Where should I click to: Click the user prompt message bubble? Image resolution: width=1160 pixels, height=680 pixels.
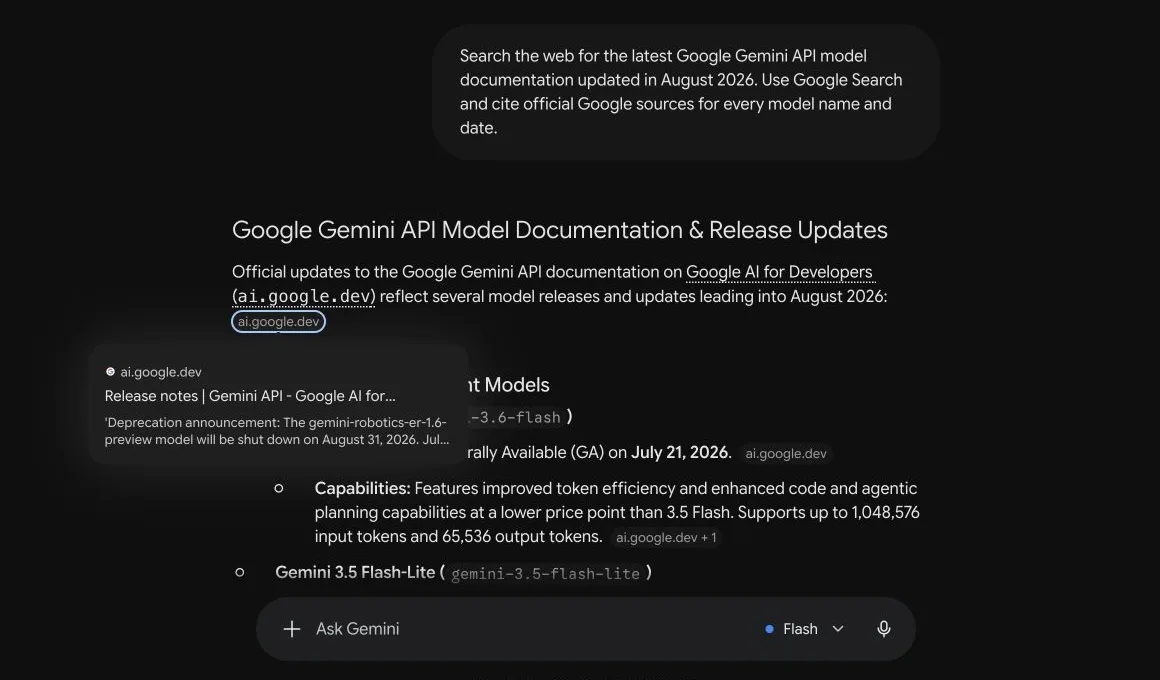point(686,92)
